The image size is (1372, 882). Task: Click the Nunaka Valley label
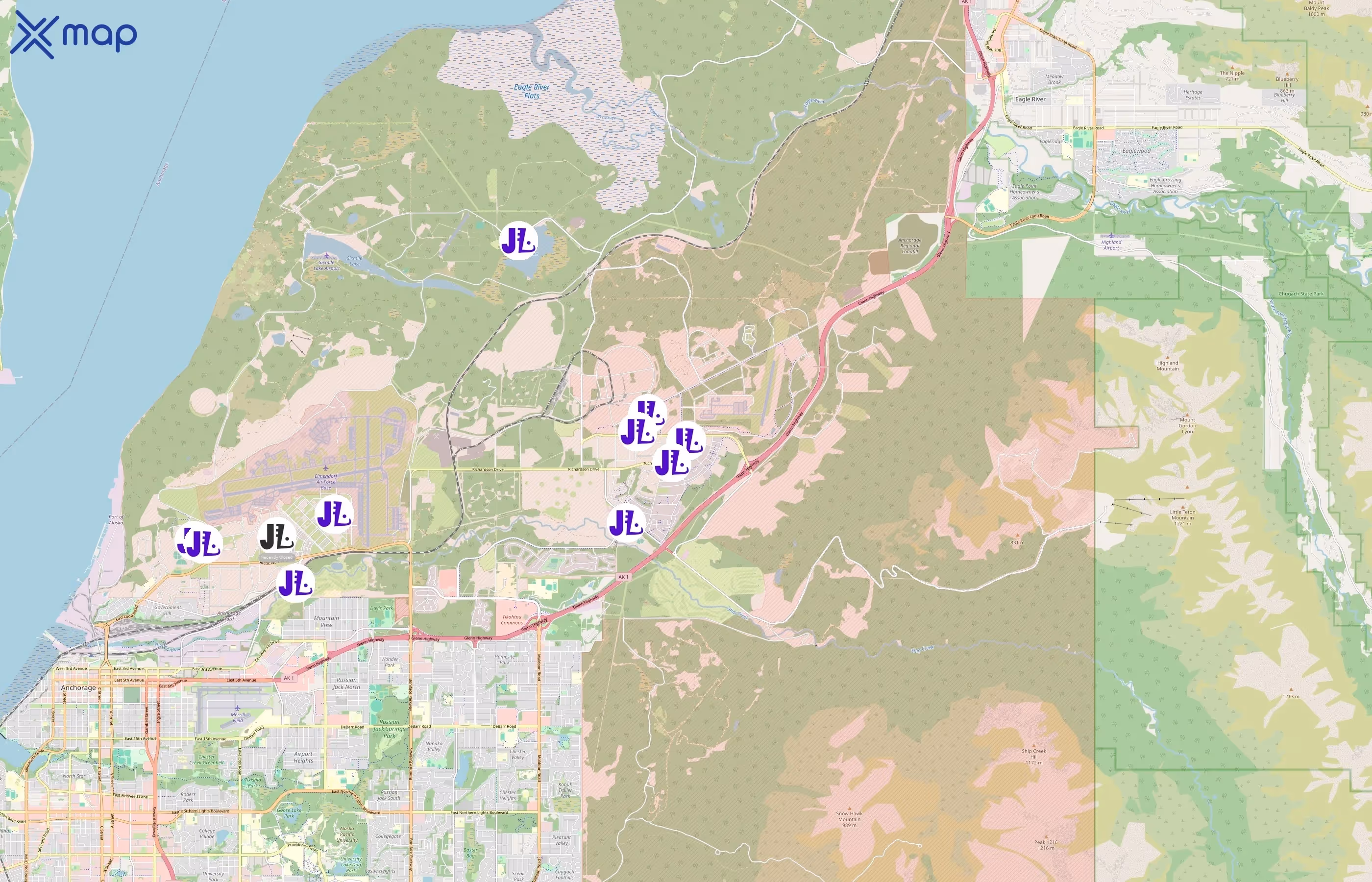434,746
